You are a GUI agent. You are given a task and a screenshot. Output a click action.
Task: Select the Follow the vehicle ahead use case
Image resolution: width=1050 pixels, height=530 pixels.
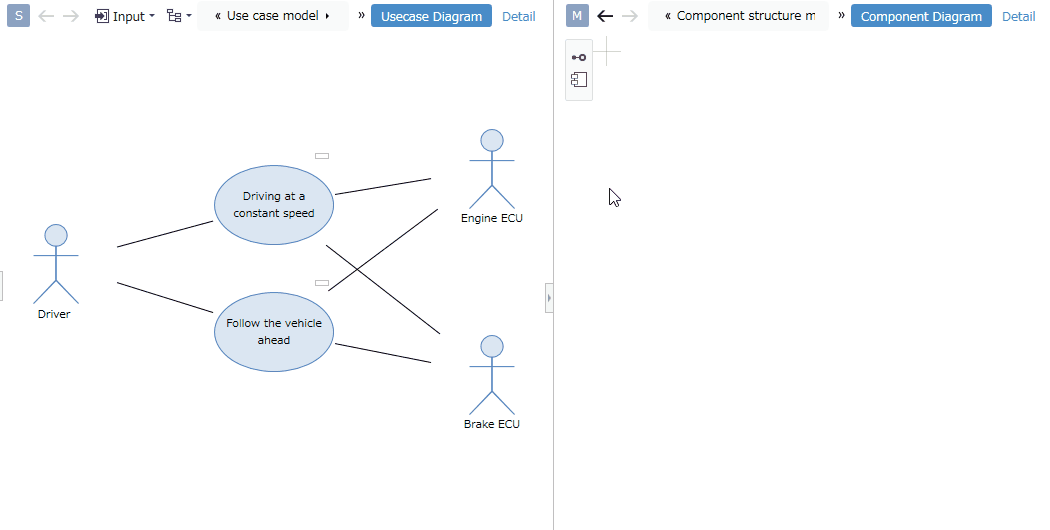(274, 332)
